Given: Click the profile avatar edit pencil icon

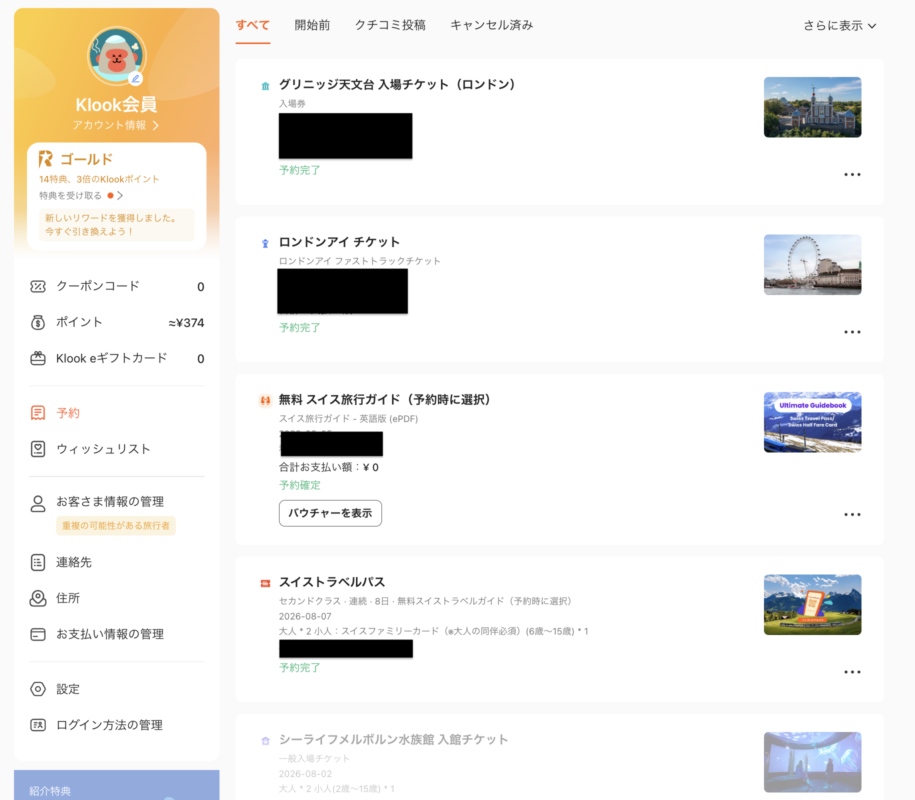Looking at the screenshot, I should [x=135, y=78].
